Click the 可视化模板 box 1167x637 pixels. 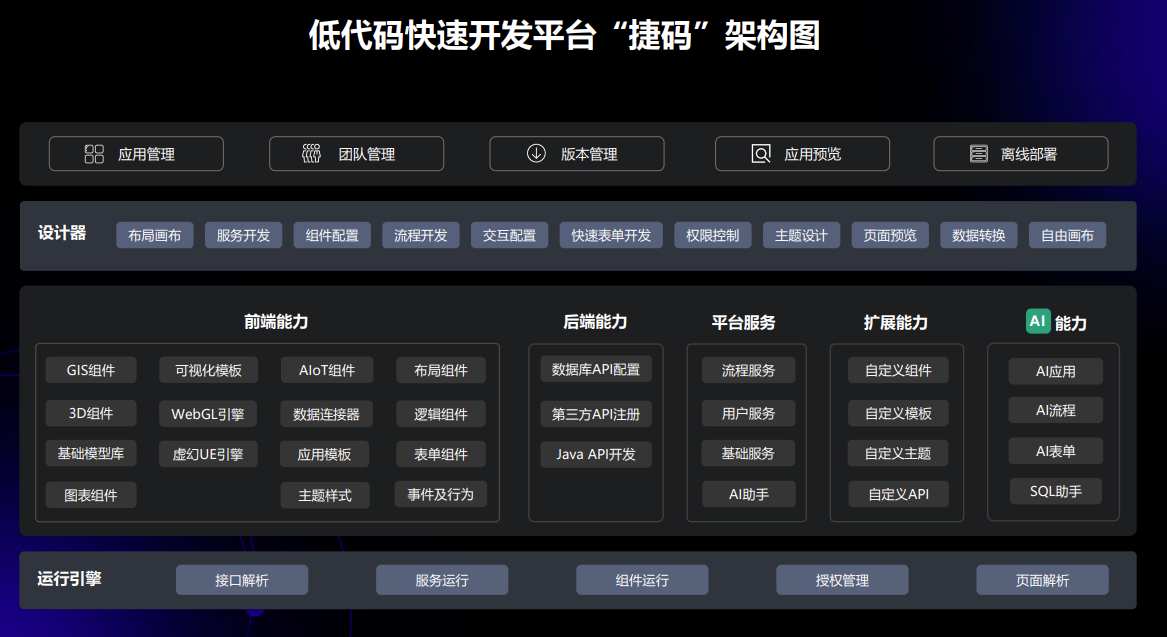pos(208,370)
